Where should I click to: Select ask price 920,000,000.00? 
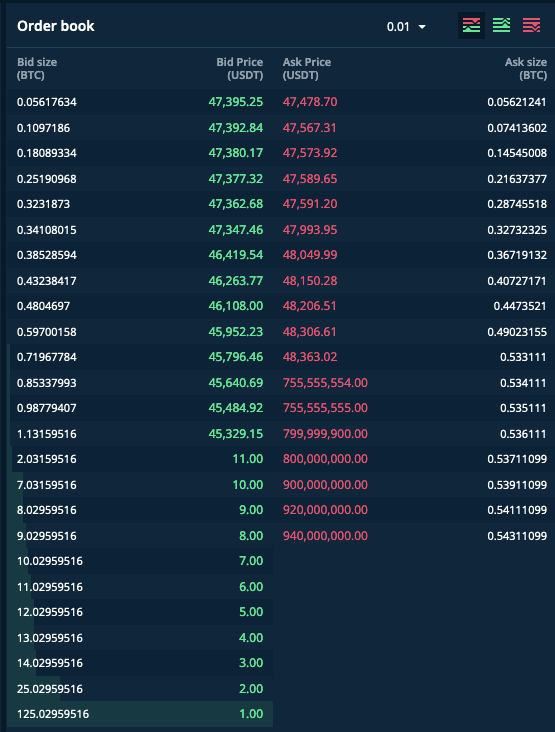325,510
